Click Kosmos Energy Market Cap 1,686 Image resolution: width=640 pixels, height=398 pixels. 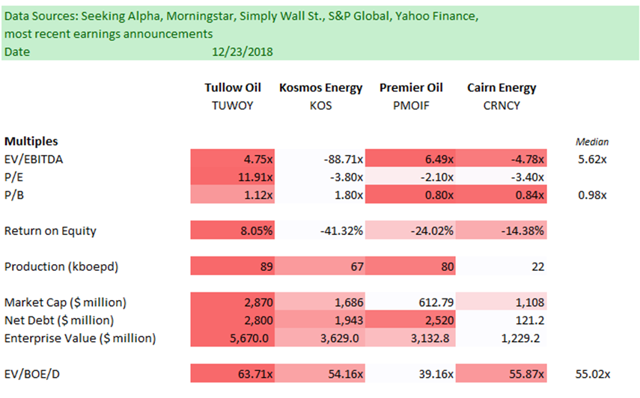320,302
